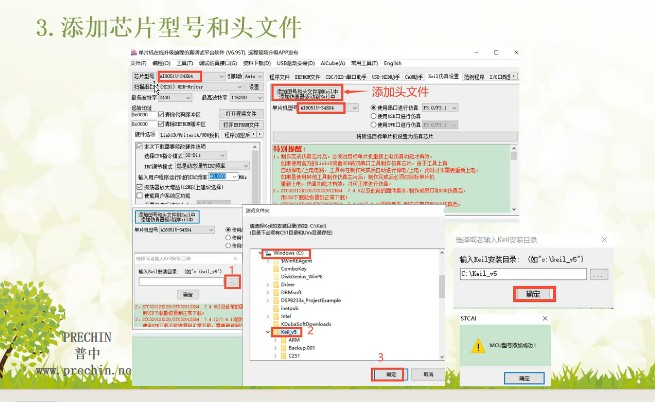This screenshot has width=655, height=402.
Task: Click the 打开EEPROM文件 button
Action: point(241,125)
